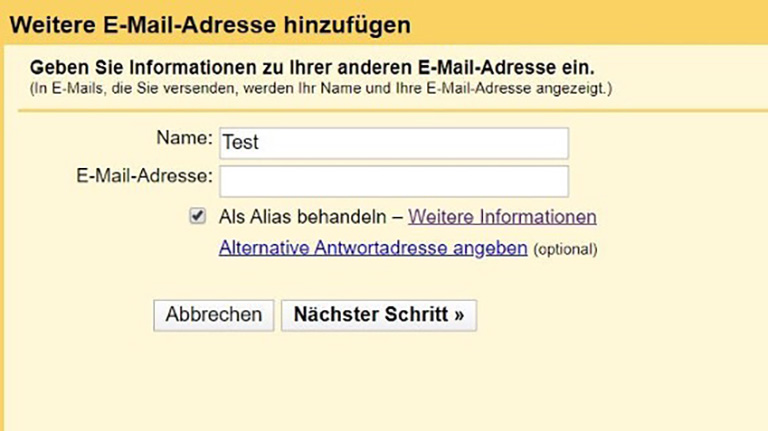Open the Weitere Informationen link
The width and height of the screenshot is (768, 431).
tap(502, 217)
